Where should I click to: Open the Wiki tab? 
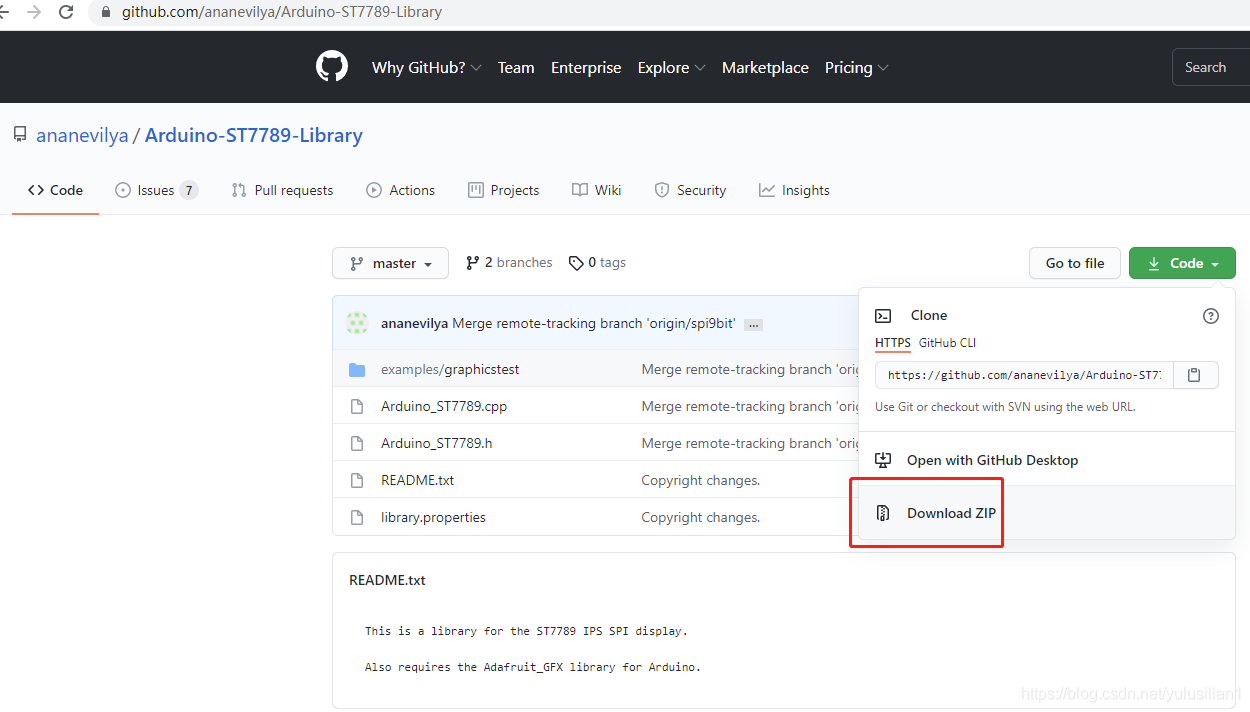(x=596, y=190)
